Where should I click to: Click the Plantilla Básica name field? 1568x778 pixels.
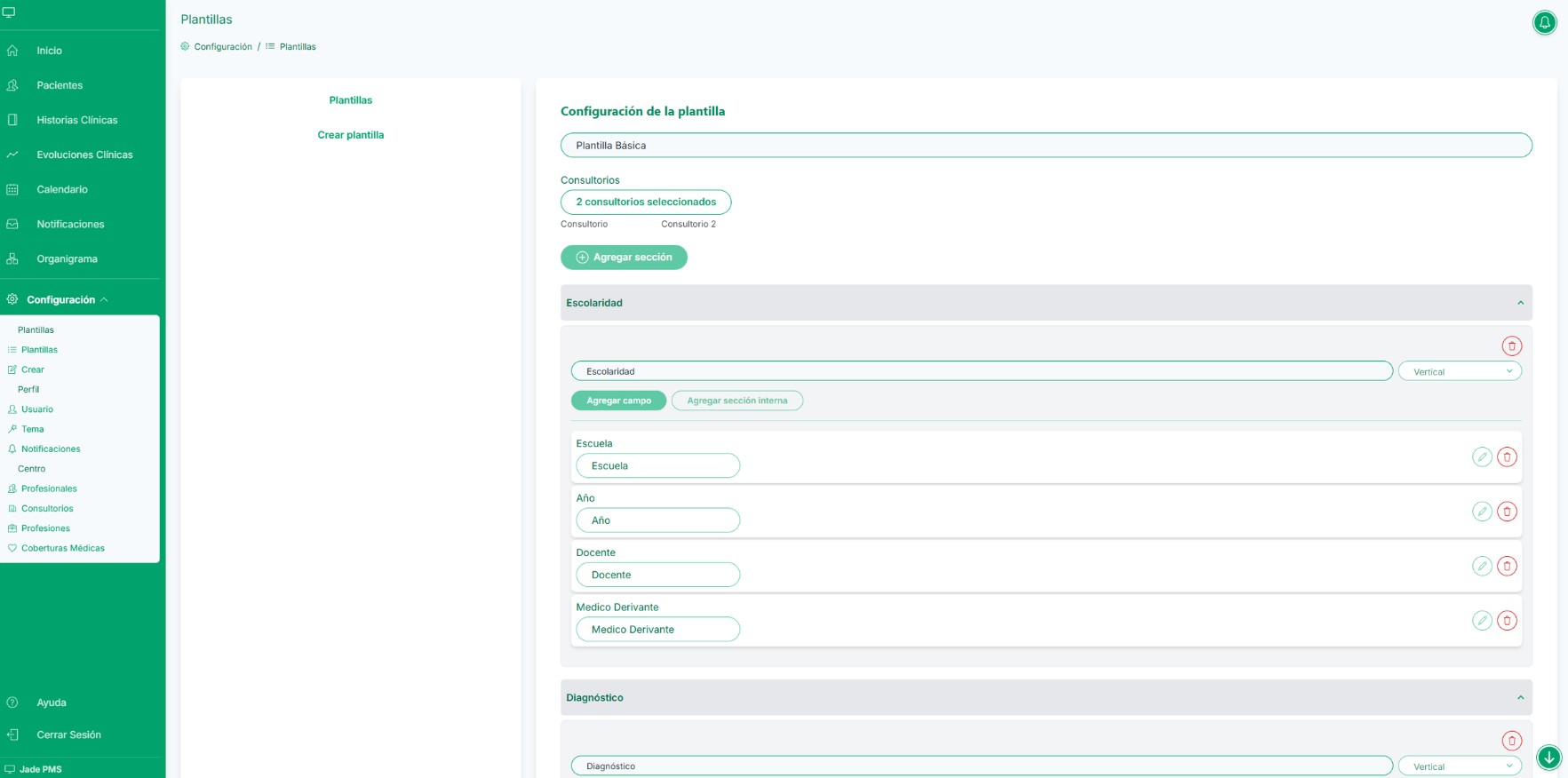(x=1047, y=146)
